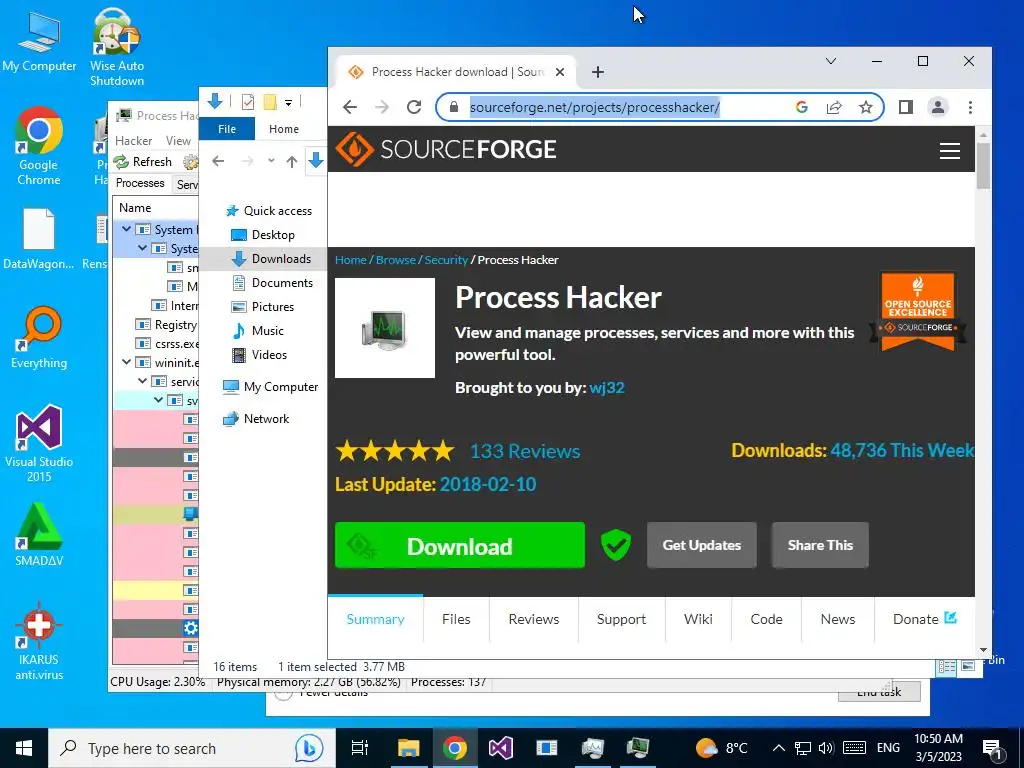Open Windows Start menu

(x=24, y=748)
